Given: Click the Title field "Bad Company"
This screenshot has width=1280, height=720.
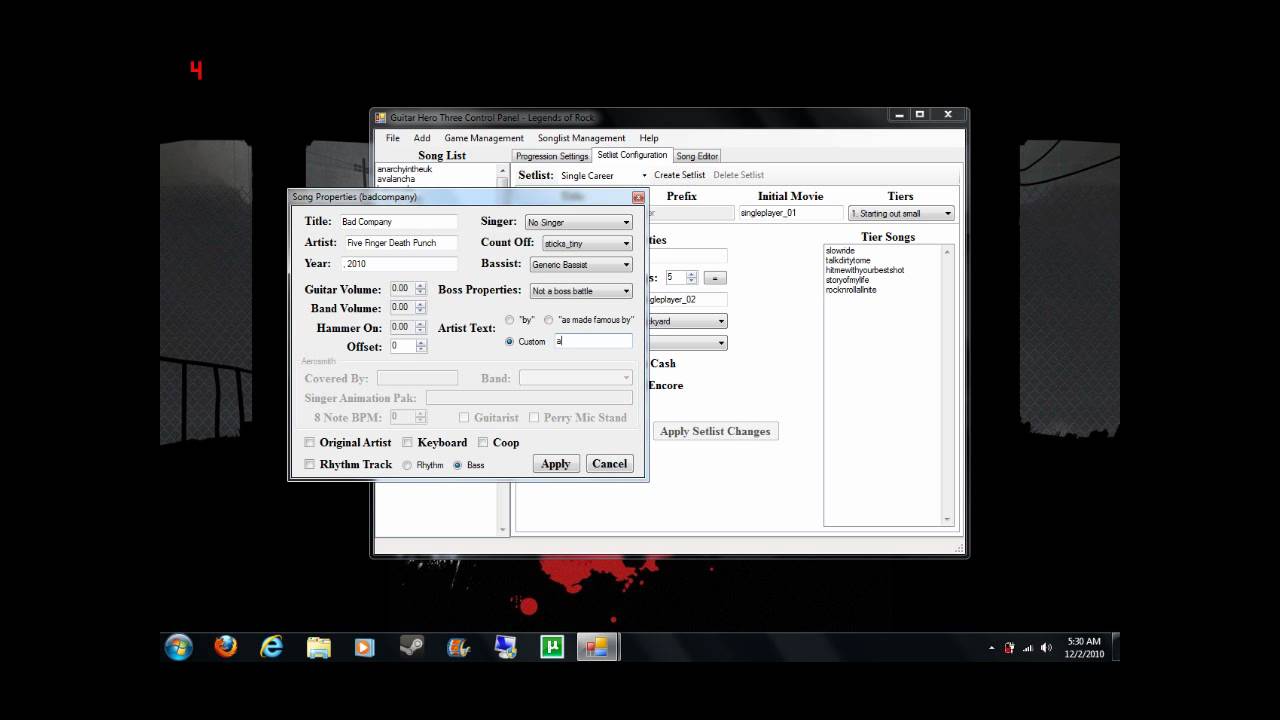Looking at the screenshot, I should point(398,222).
